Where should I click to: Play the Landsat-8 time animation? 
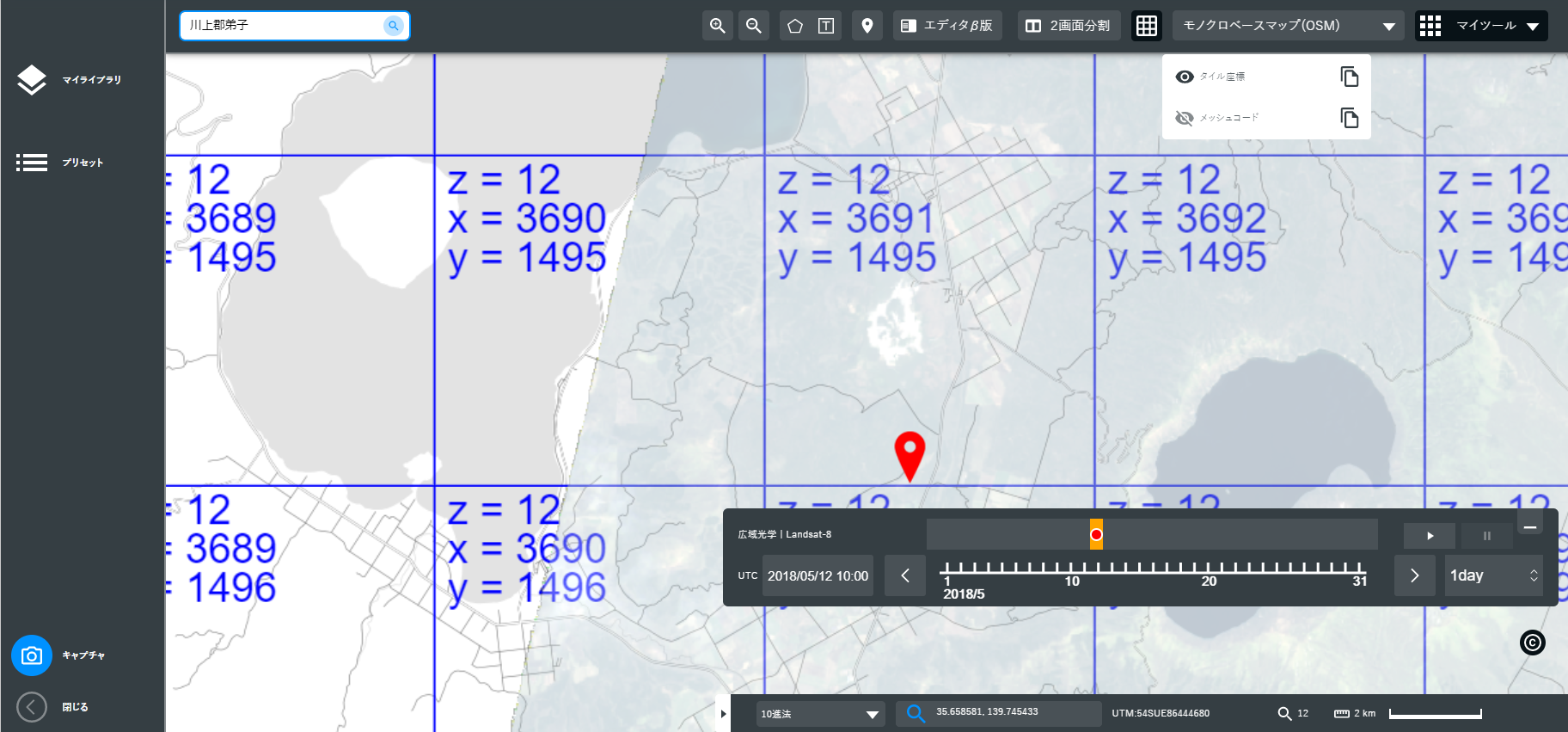[1430, 536]
